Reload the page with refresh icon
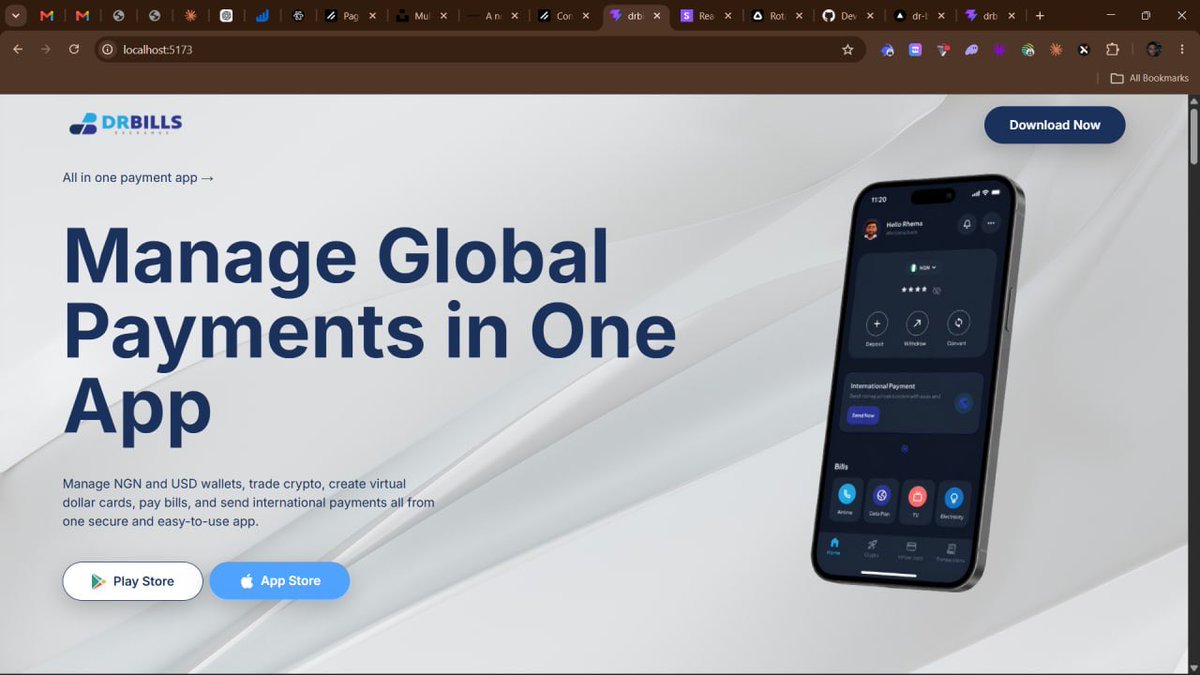This screenshot has width=1200, height=675. point(74,49)
